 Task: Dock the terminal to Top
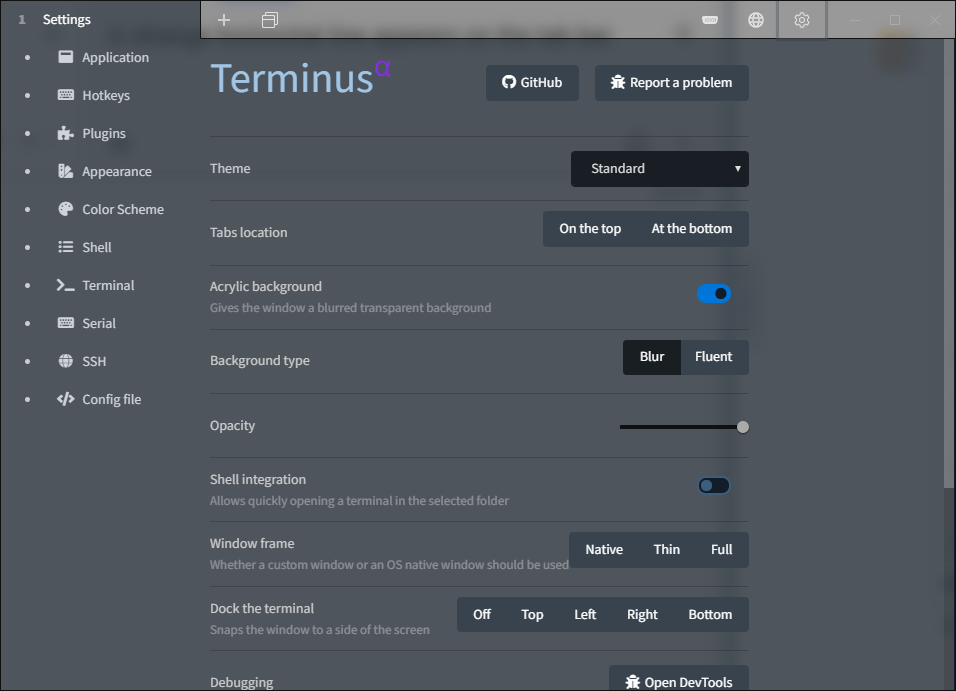[532, 615]
